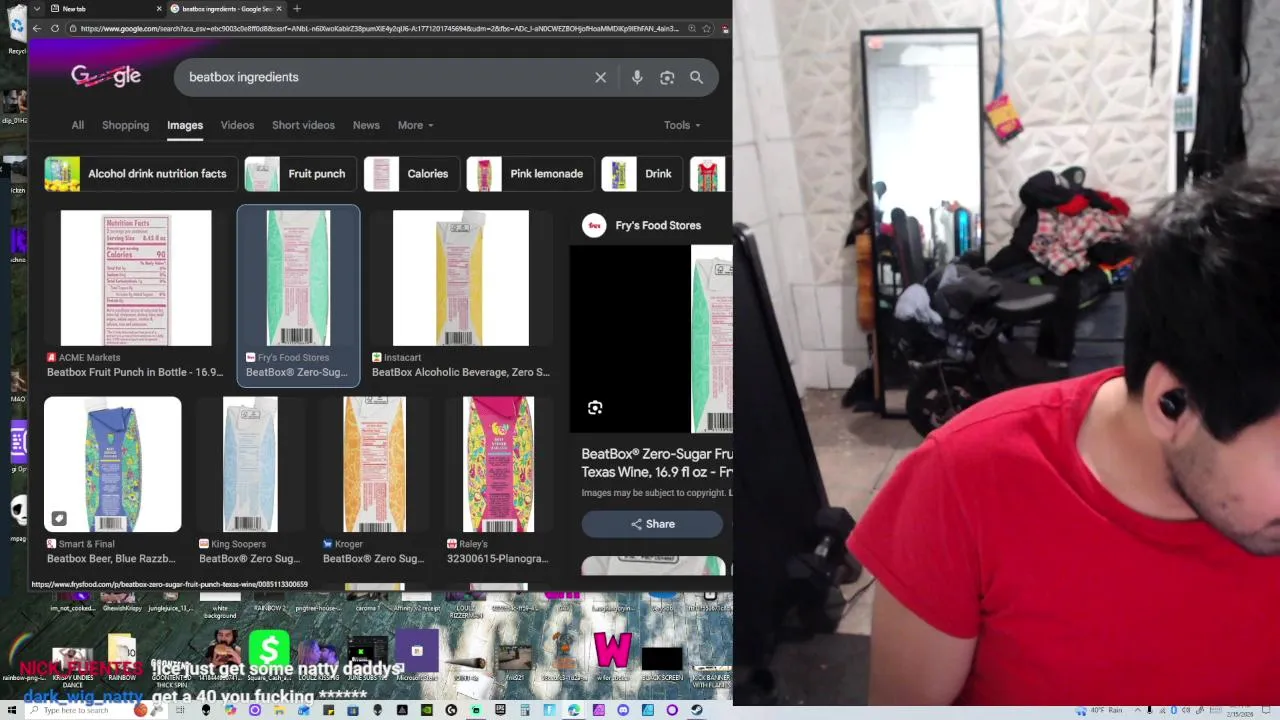
Task: Expand the More dropdown
Action: pyautogui.click(x=415, y=125)
